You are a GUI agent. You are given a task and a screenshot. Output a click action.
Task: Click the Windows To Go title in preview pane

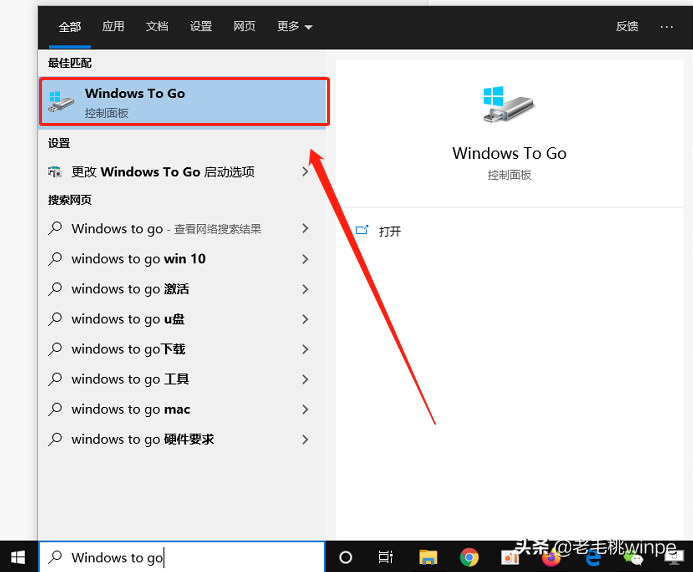509,153
